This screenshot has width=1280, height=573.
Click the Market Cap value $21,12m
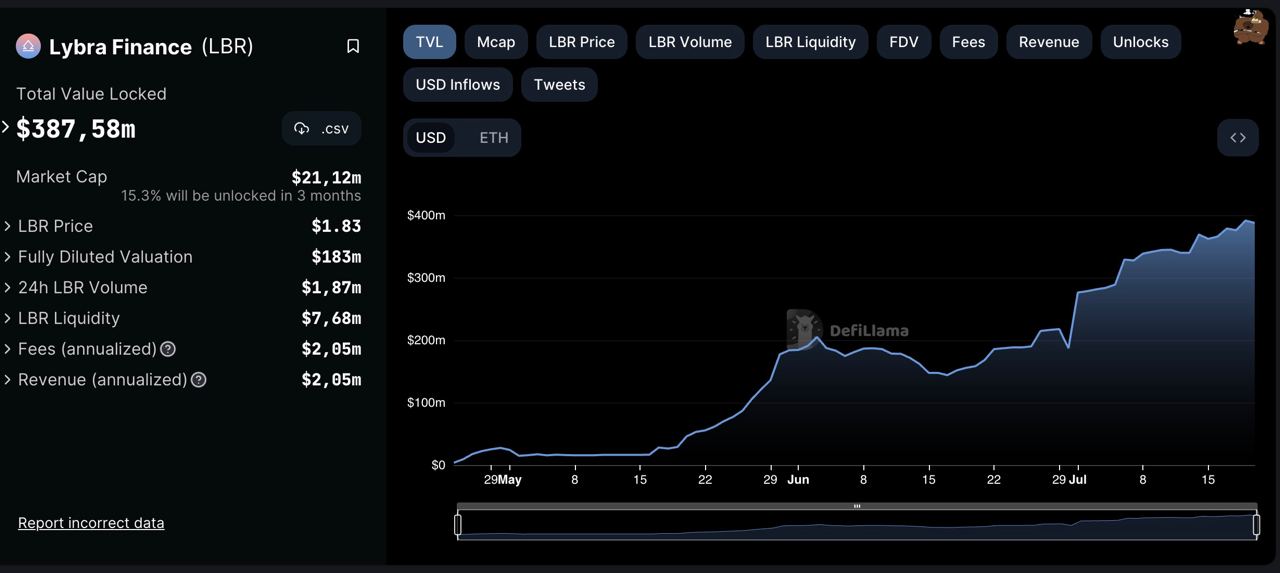click(x=326, y=177)
